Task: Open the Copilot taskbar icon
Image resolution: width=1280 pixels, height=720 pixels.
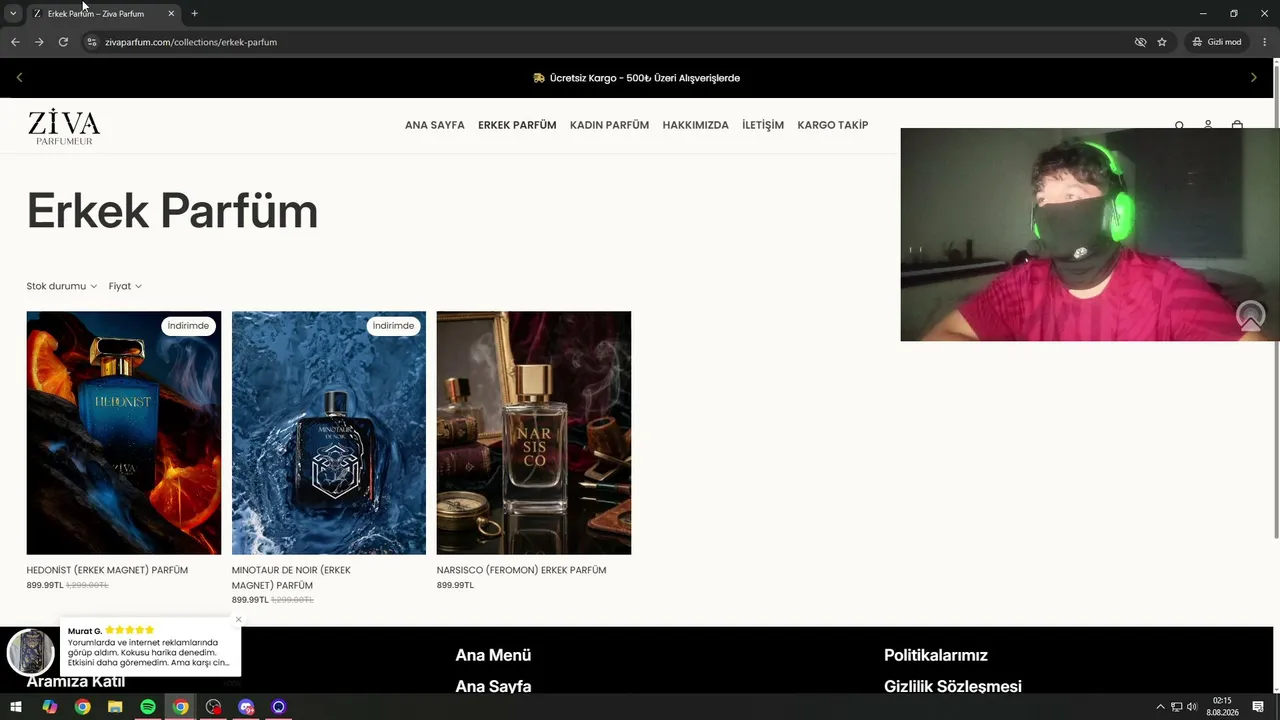Action: [x=49, y=707]
